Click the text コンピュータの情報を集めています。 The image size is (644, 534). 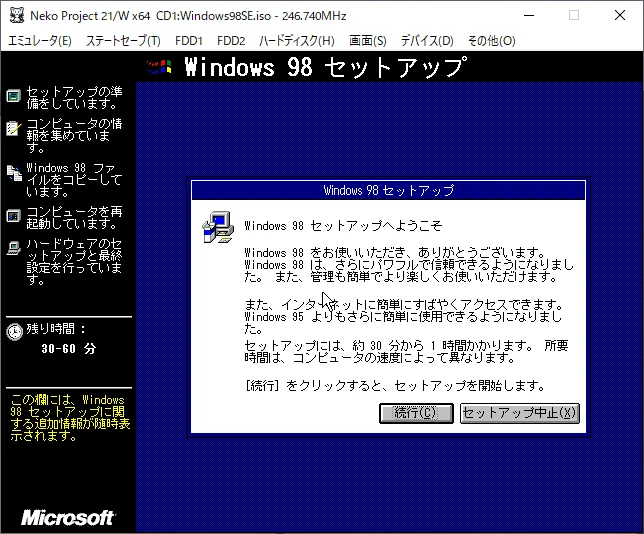click(x=74, y=136)
